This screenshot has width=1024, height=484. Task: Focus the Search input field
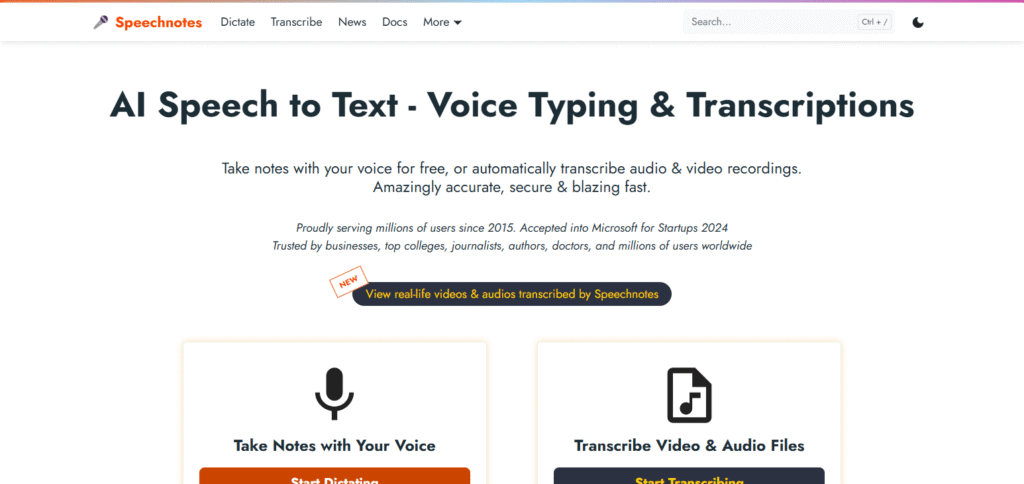click(789, 22)
